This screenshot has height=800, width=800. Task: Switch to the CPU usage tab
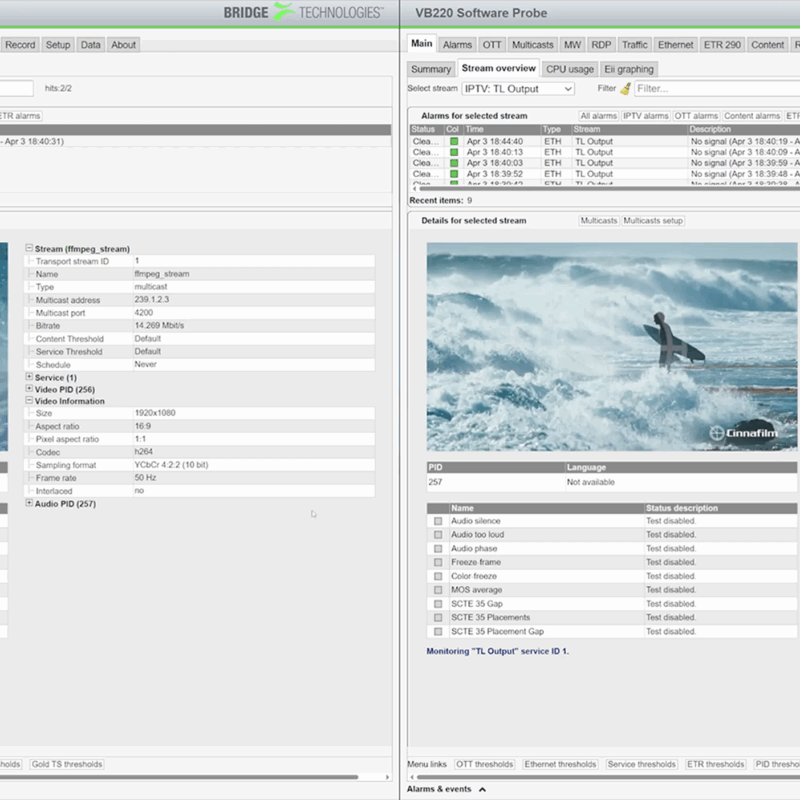pyautogui.click(x=569, y=69)
